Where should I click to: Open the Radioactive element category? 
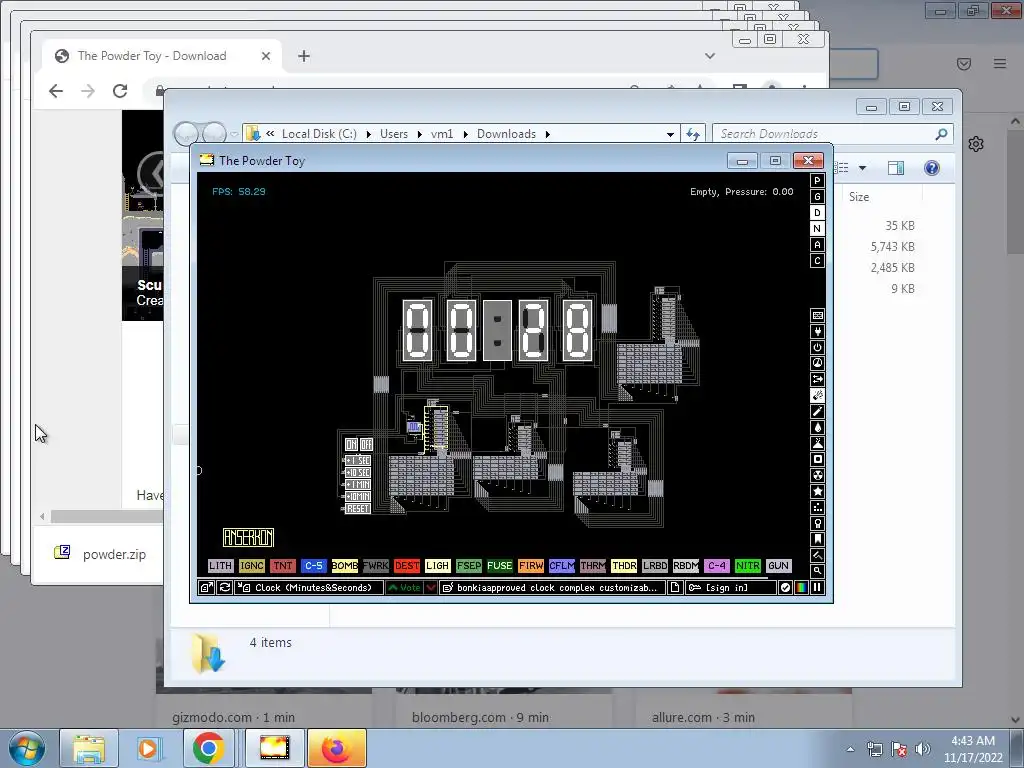pos(817,475)
